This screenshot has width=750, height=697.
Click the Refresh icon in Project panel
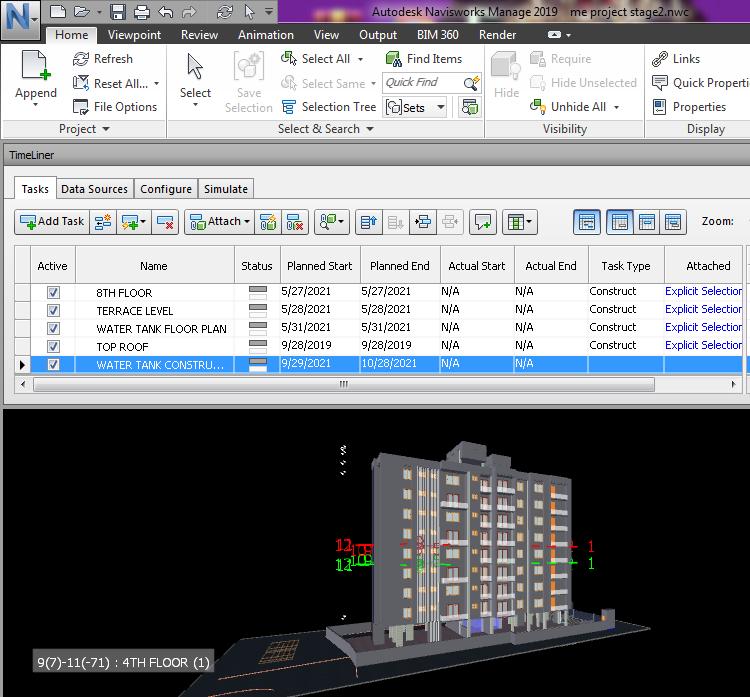(81, 59)
